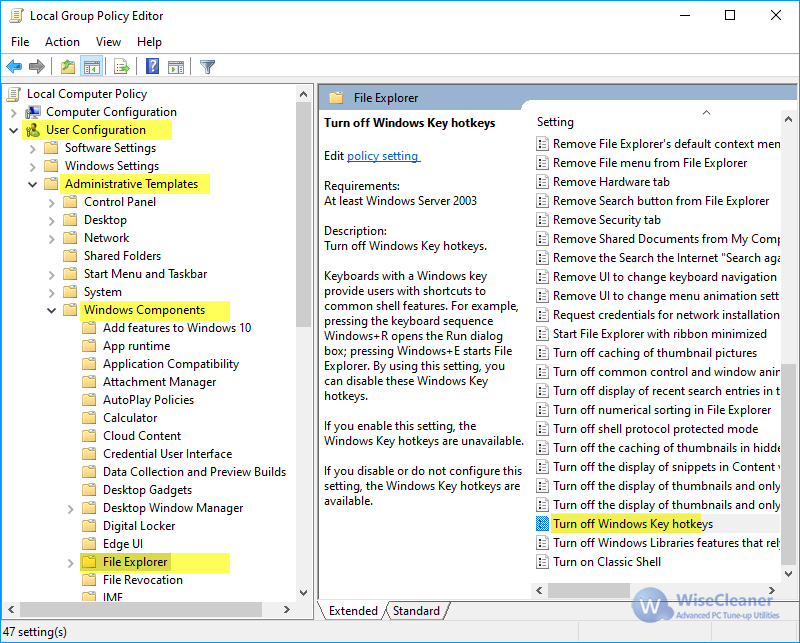Collapse the User Configuration node
Viewport: 800px width, 643px height.
14,130
